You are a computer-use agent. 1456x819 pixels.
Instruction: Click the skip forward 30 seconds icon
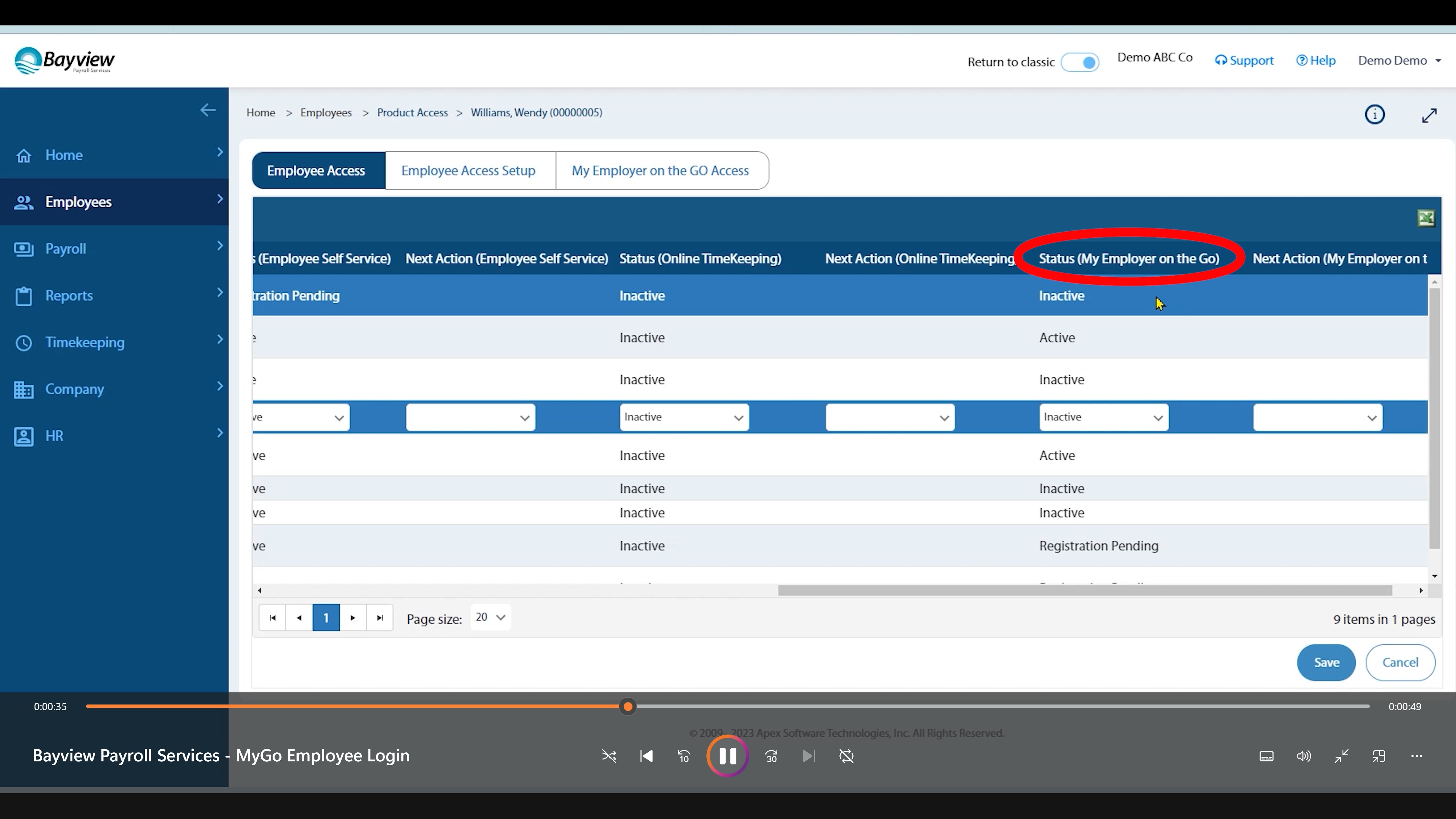(772, 756)
